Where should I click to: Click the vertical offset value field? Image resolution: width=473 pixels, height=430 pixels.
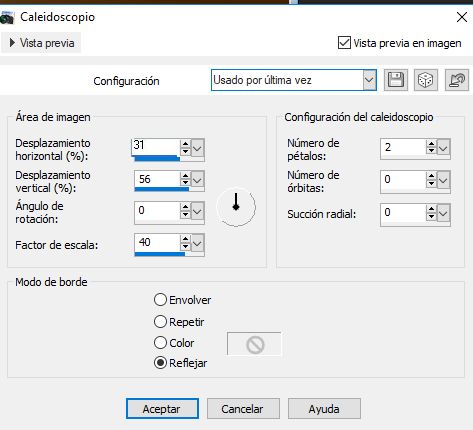click(157, 179)
